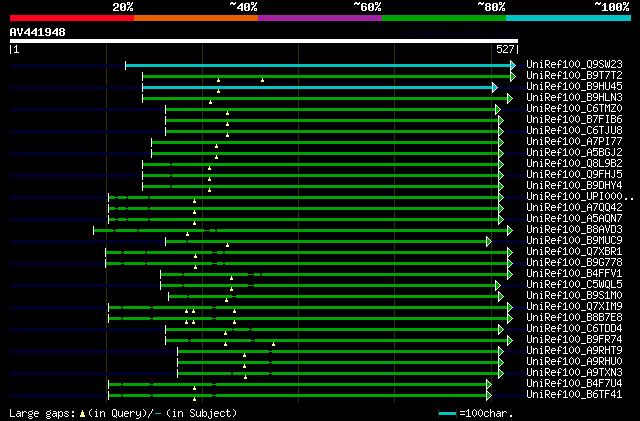The image size is (640, 421).
Task: Open the UniRef100_B9T7T2 hit label
Action: click(574, 76)
